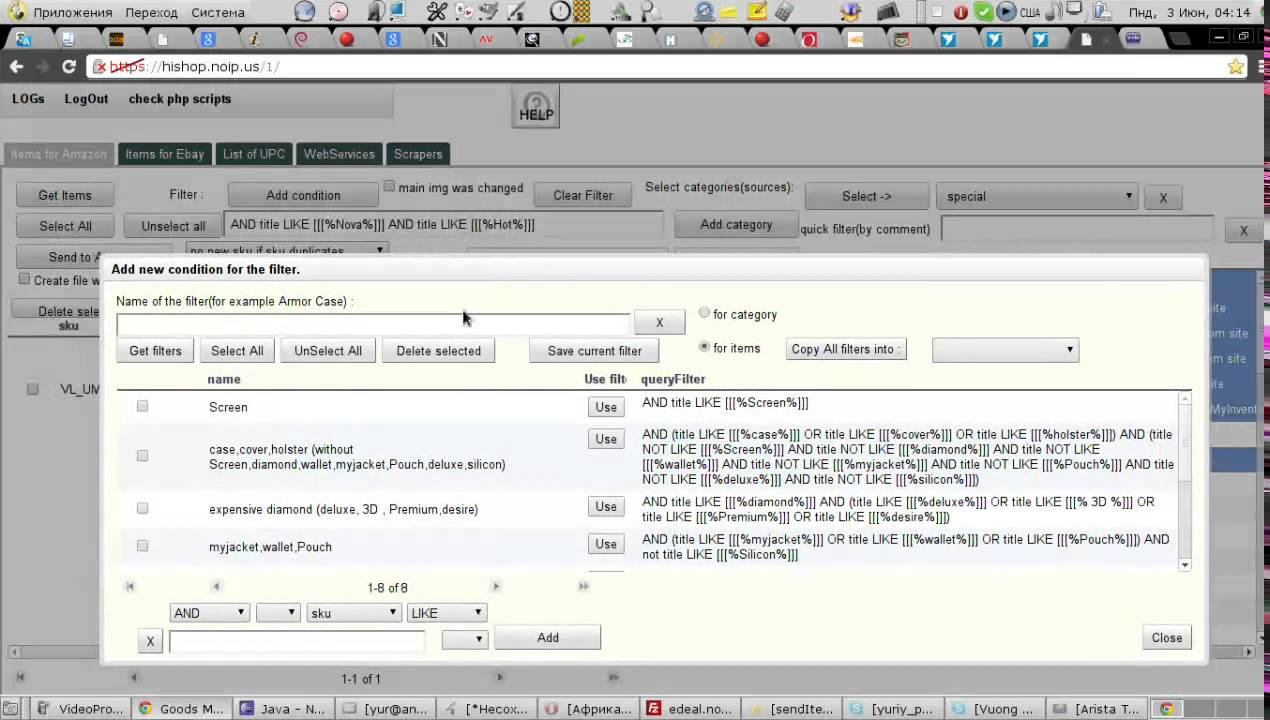The width and height of the screenshot is (1270, 720).
Task: Open dropdown next to Copy All filters into
Action: [1004, 349]
